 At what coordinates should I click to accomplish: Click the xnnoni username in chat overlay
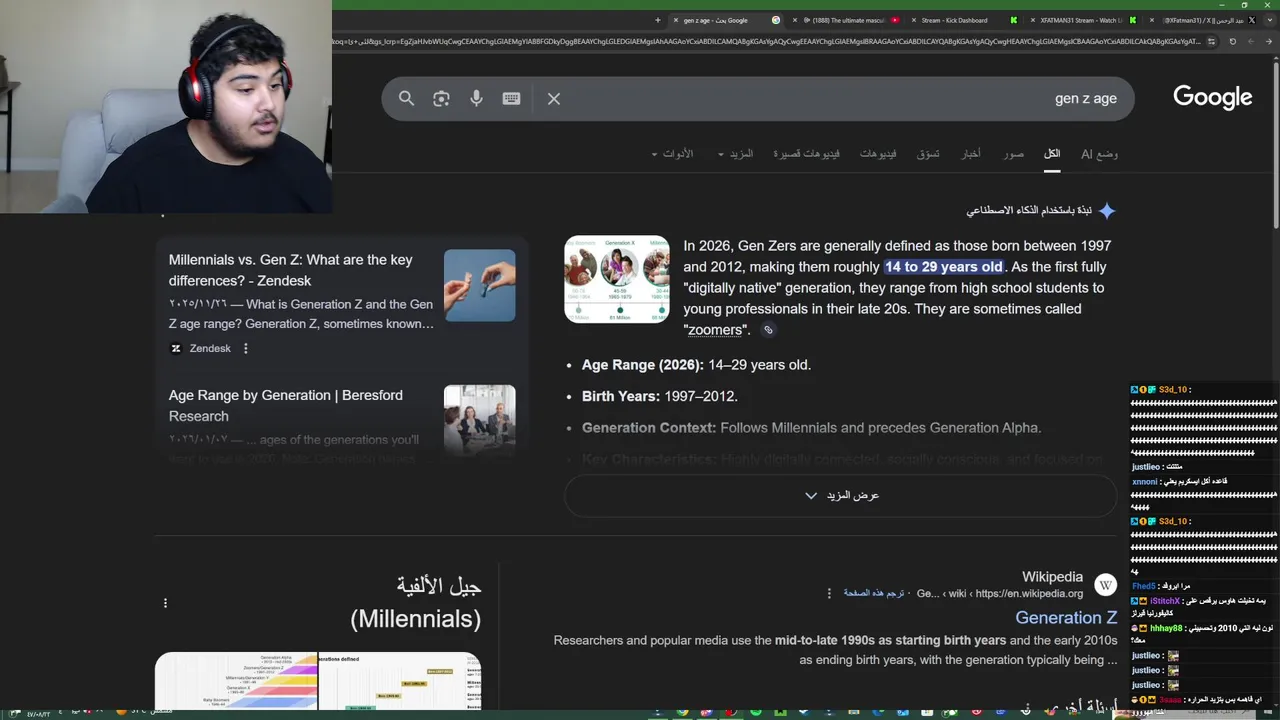pos(1145,481)
